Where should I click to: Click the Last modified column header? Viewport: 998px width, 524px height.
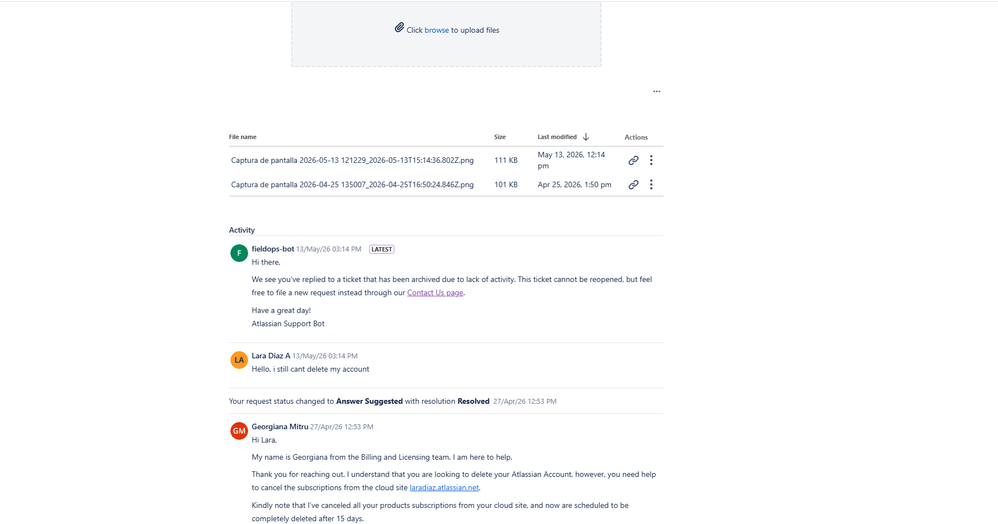pos(557,137)
